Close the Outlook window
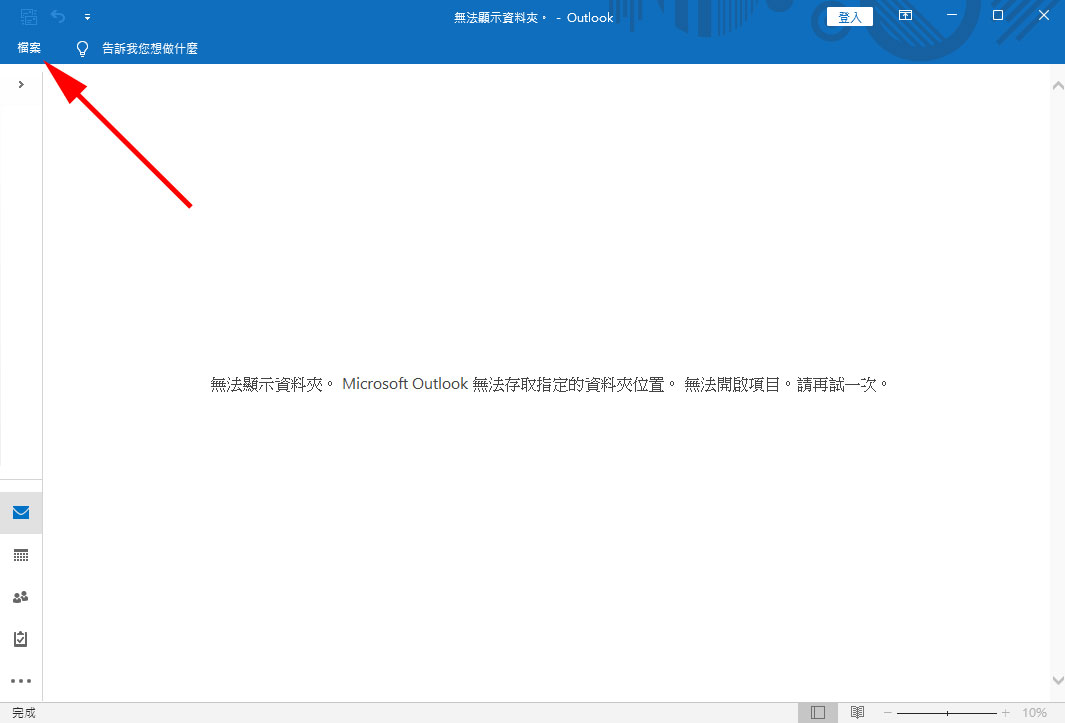Viewport: 1065px width, 723px height. tap(1044, 15)
